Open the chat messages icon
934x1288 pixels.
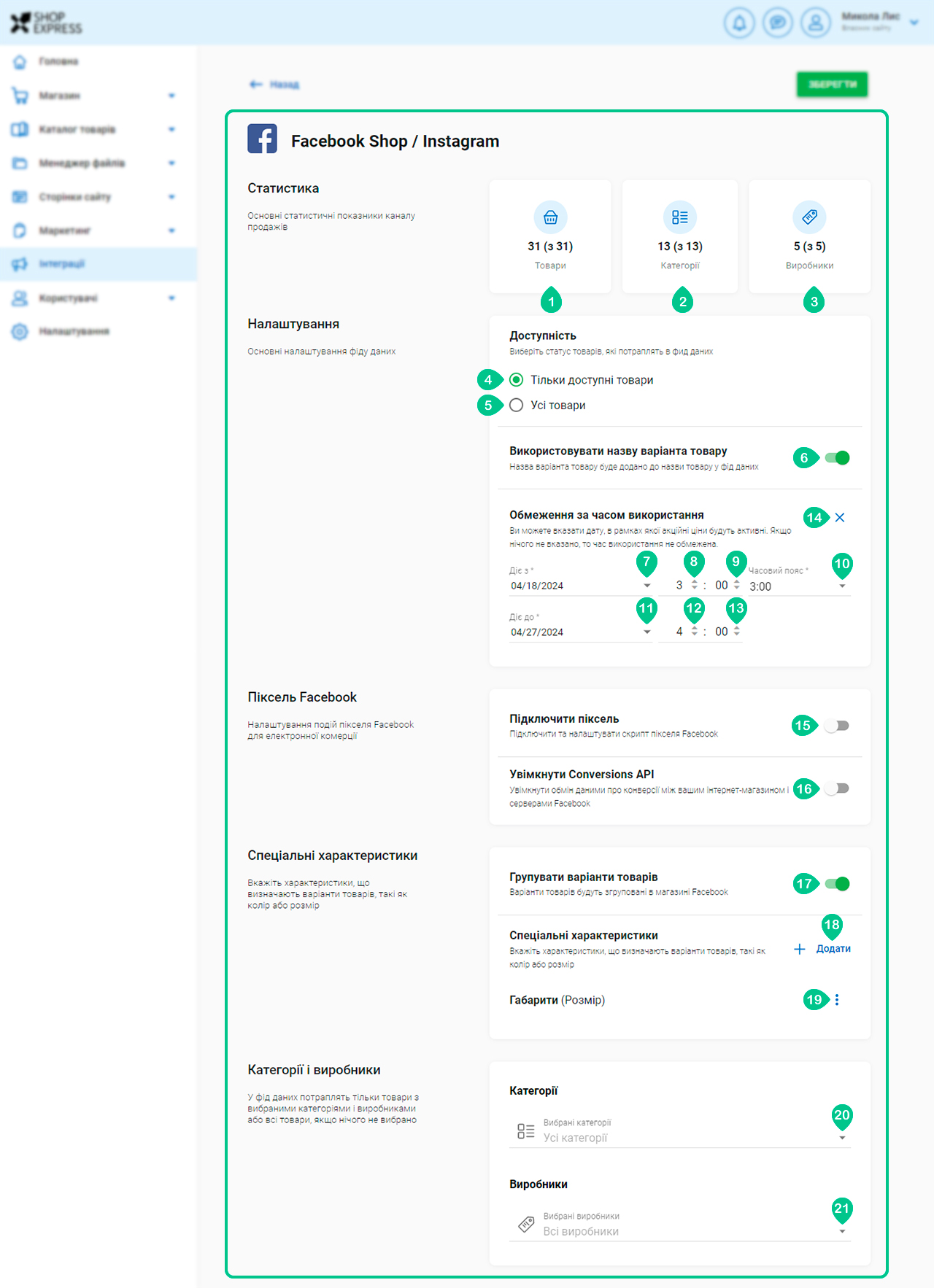point(778,23)
